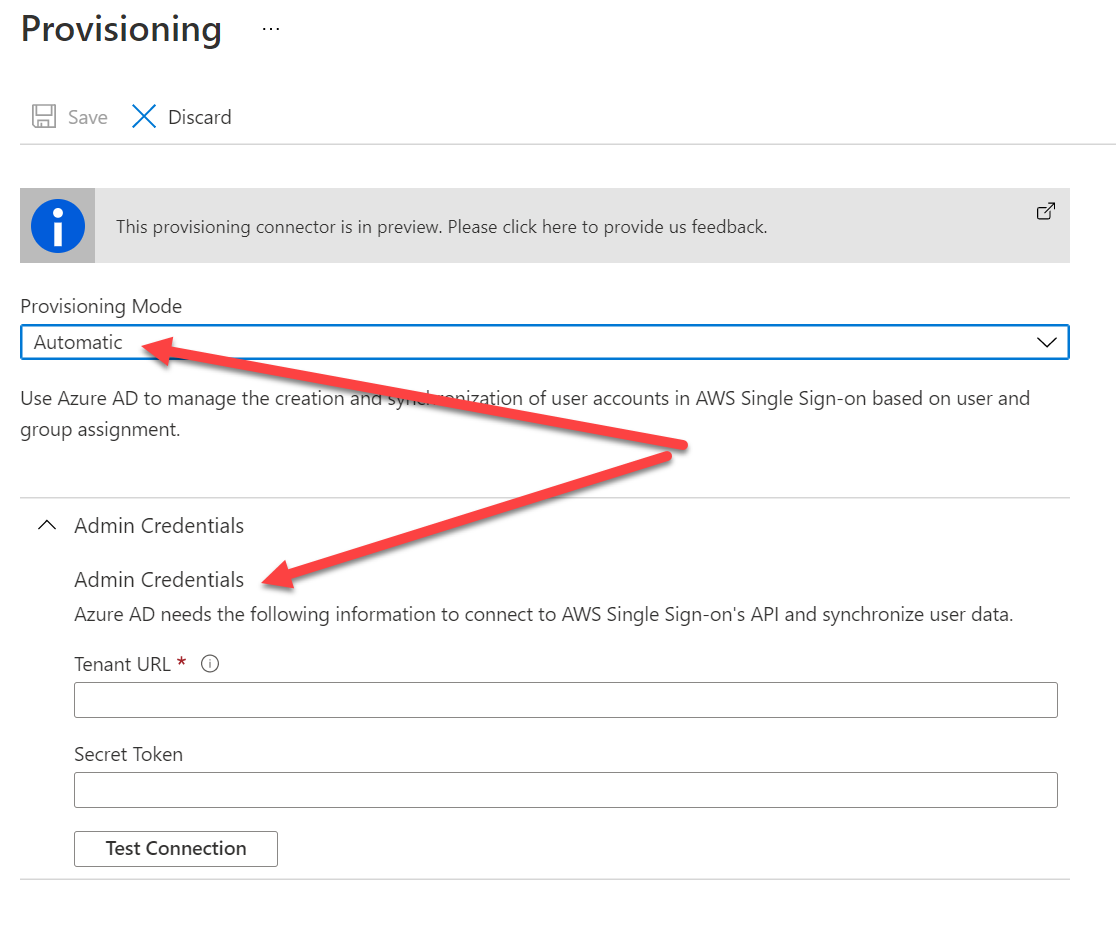
Task: Click the Provisioning Mode field label
Action: (x=101, y=306)
